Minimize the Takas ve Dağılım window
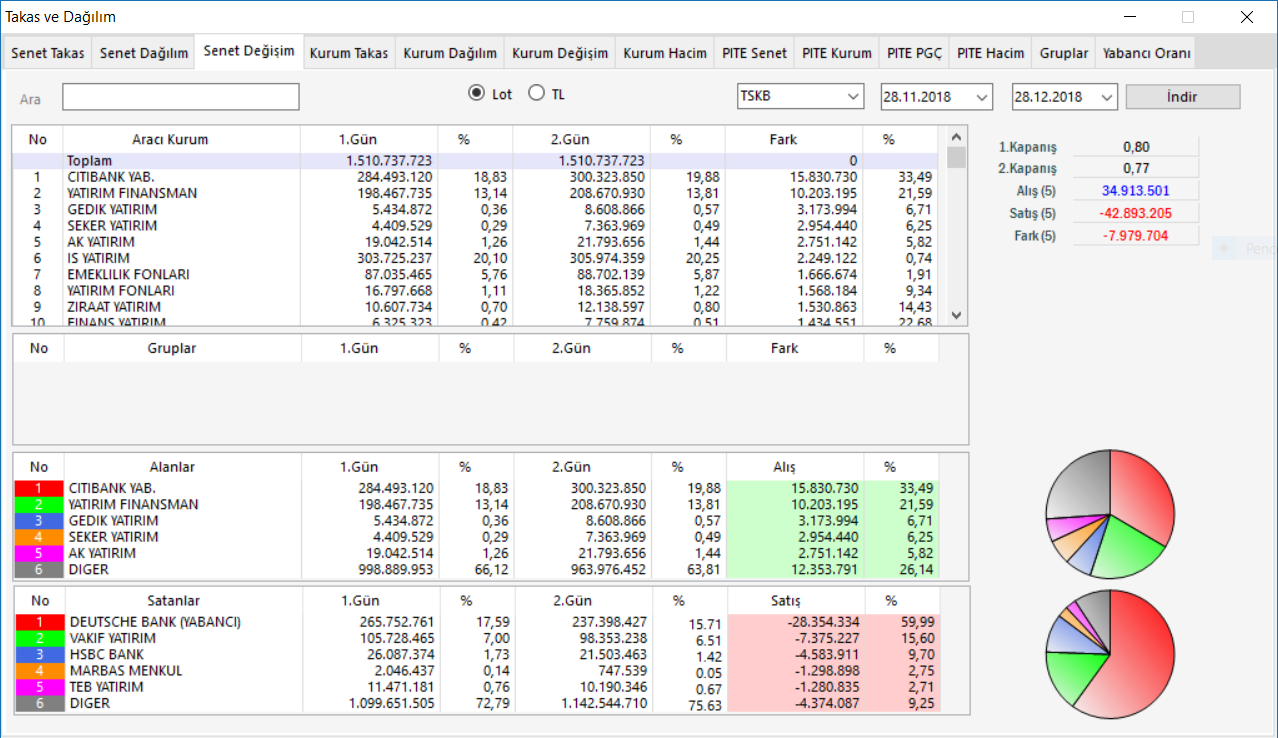This screenshot has height=738, width=1278. [x=1131, y=17]
